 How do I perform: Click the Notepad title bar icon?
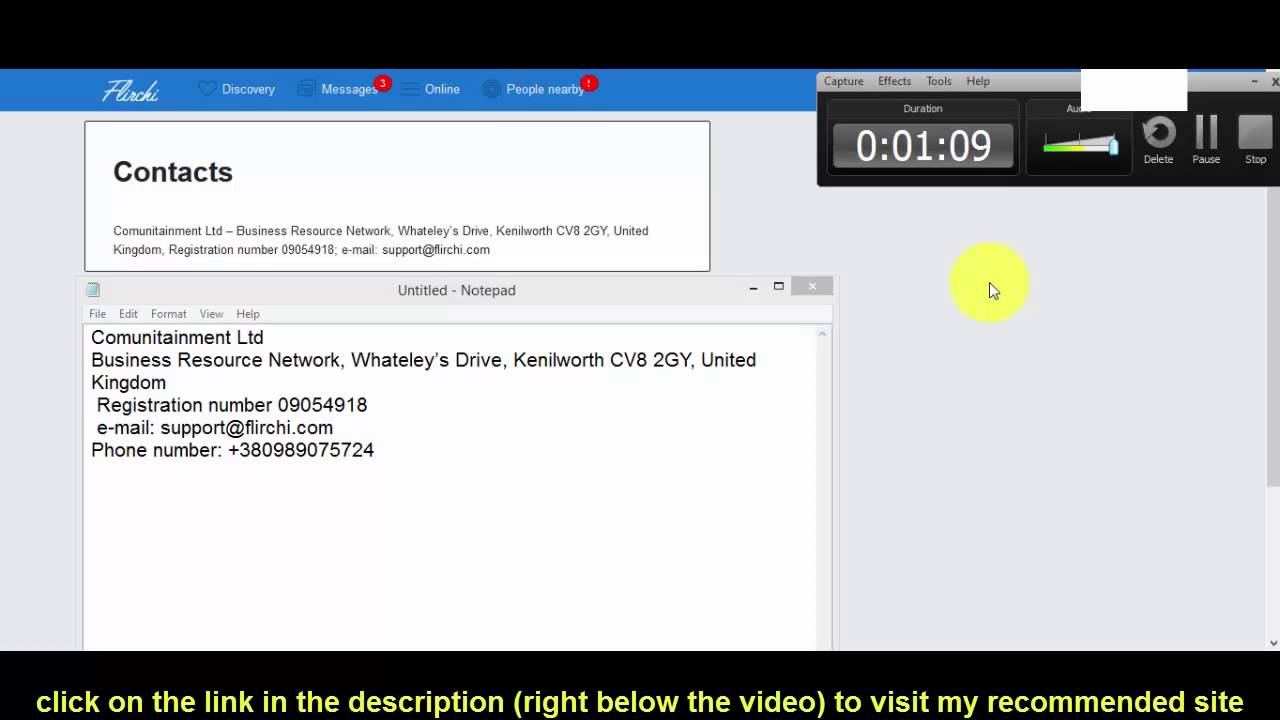(93, 290)
